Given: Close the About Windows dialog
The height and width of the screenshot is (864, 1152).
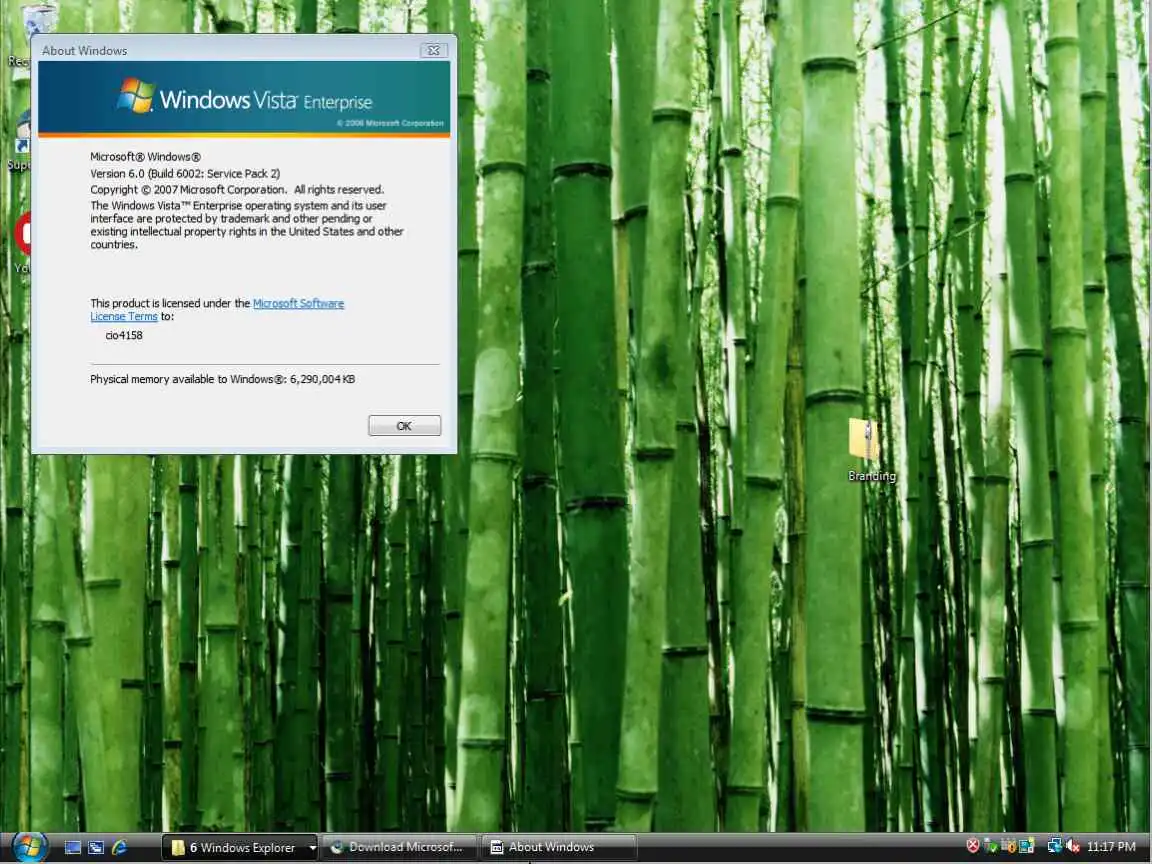Looking at the screenshot, I should coord(433,50).
